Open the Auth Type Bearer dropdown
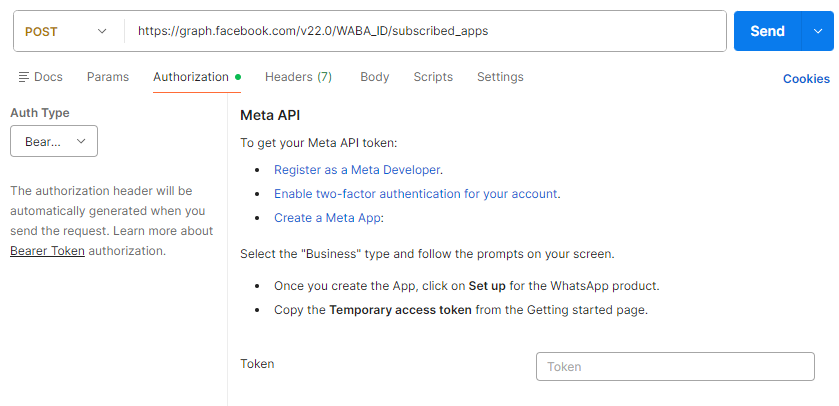Image resolution: width=839 pixels, height=406 pixels. [54, 142]
